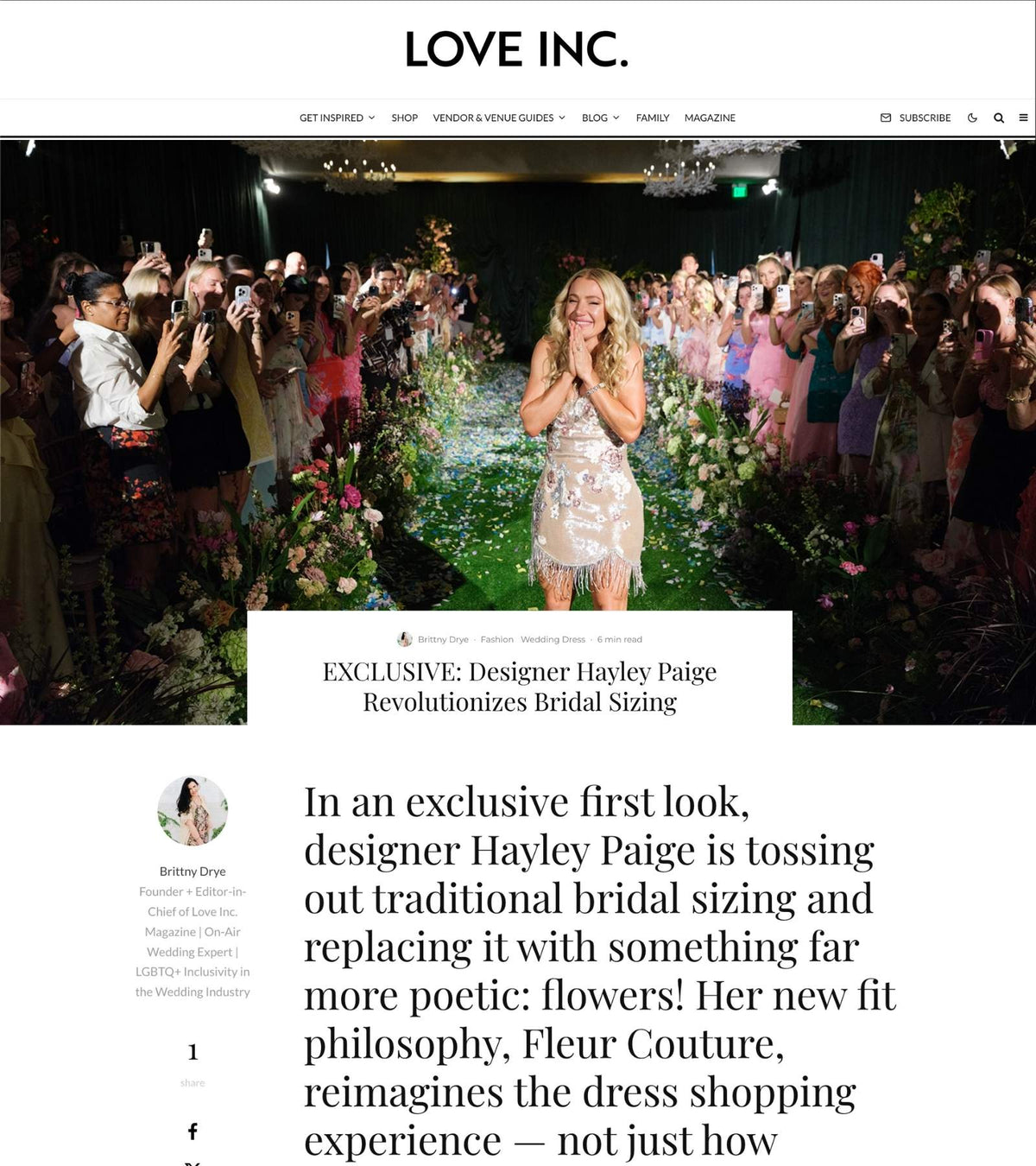Open the Fashion category link

496,639
